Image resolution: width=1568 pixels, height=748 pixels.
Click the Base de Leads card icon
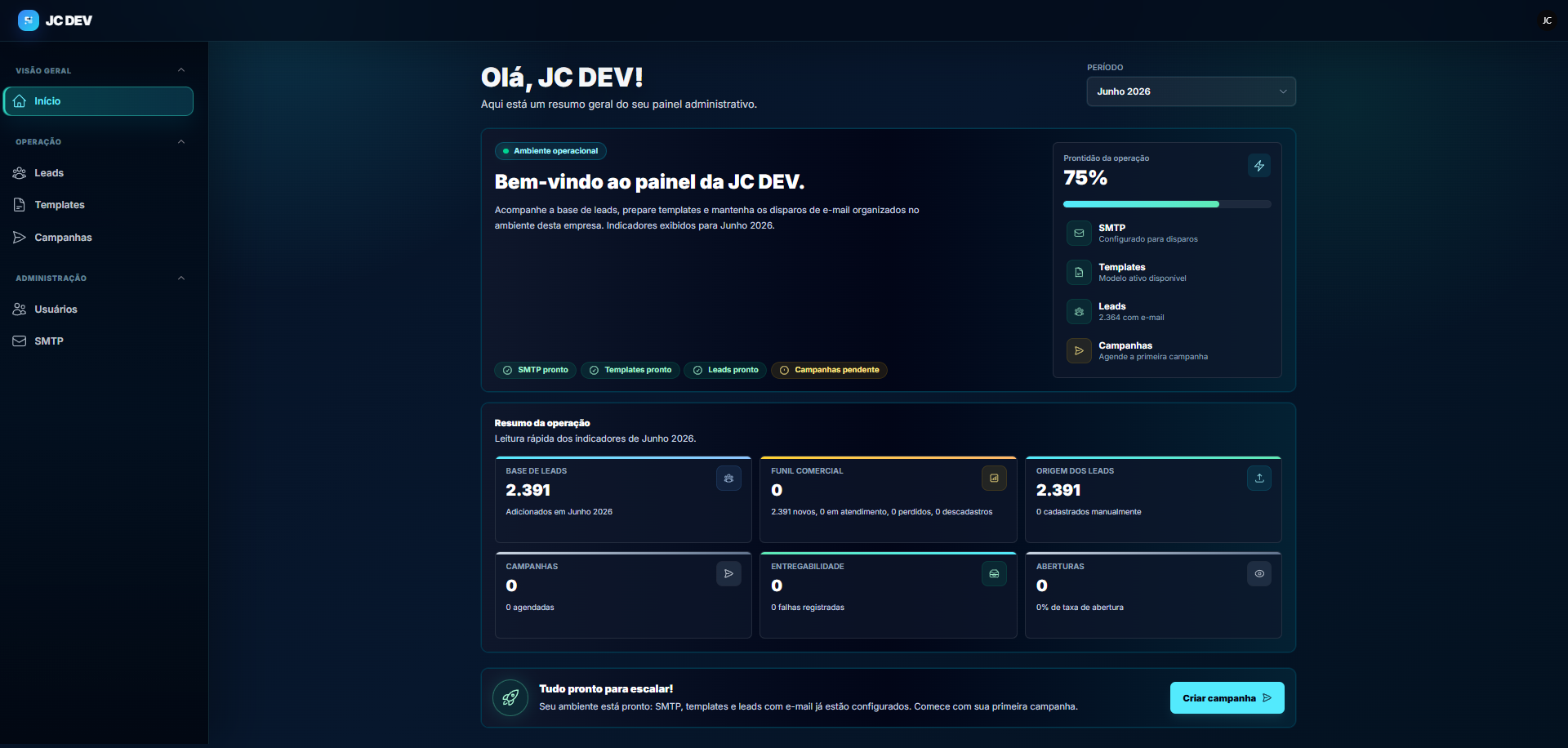pyautogui.click(x=728, y=479)
